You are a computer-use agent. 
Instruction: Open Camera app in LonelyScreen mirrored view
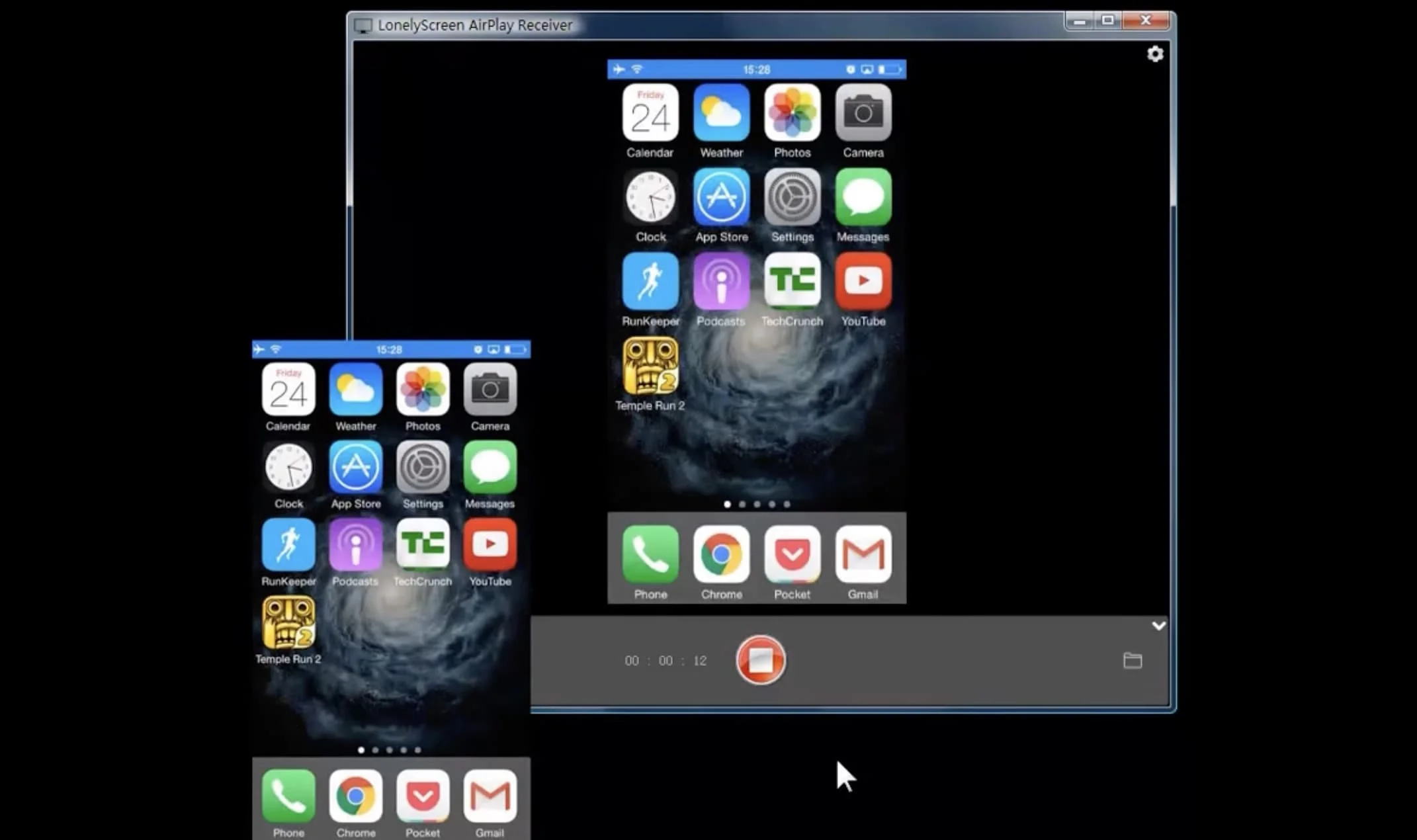coord(863,112)
